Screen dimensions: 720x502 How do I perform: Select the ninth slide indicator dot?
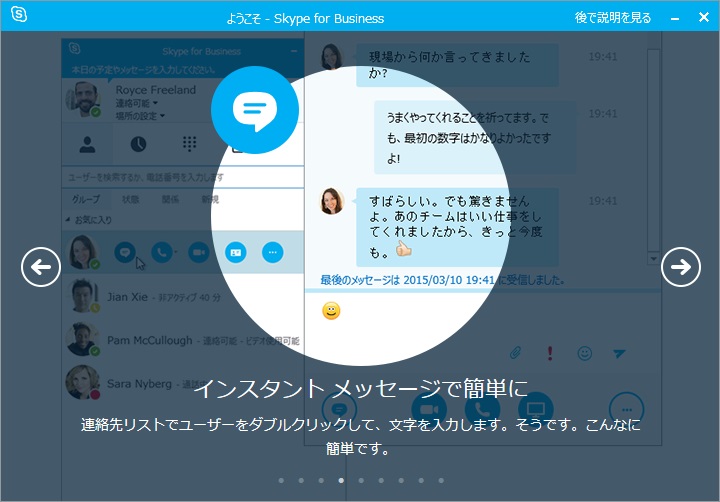(x=441, y=480)
